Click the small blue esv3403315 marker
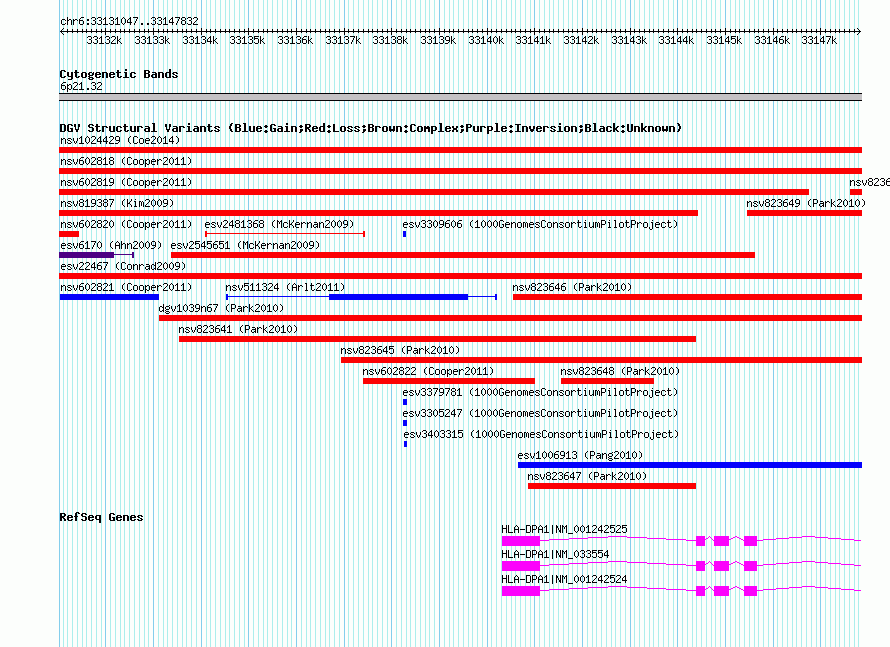Viewport: 890px width, 647px height. (405, 444)
